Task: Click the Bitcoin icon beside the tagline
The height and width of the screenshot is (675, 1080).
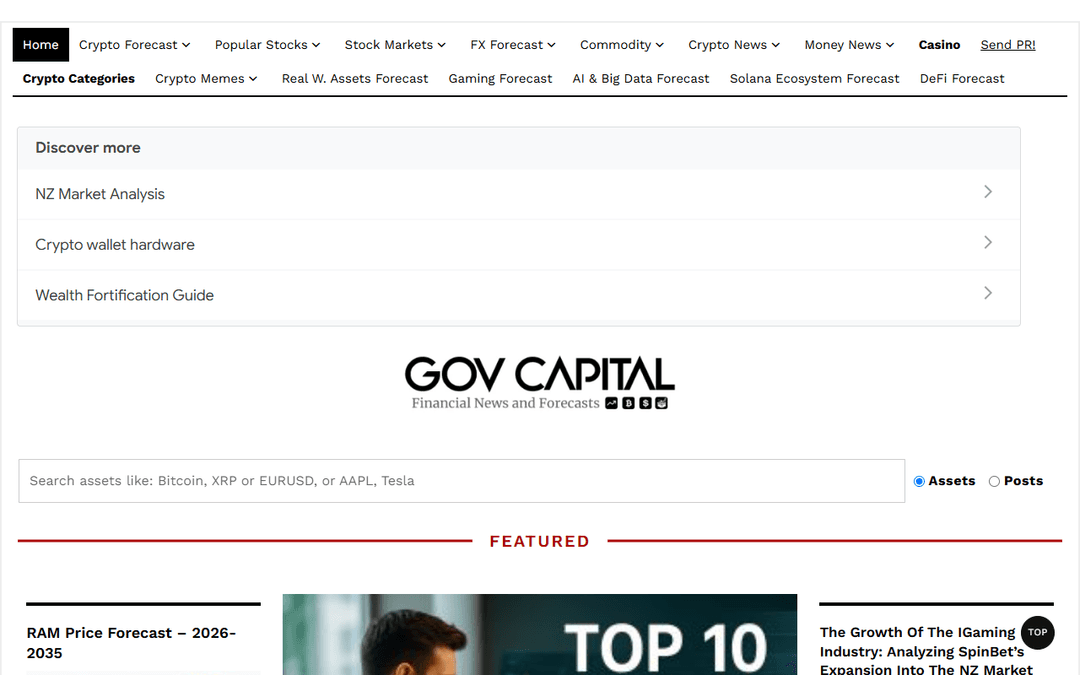Action: 628,404
